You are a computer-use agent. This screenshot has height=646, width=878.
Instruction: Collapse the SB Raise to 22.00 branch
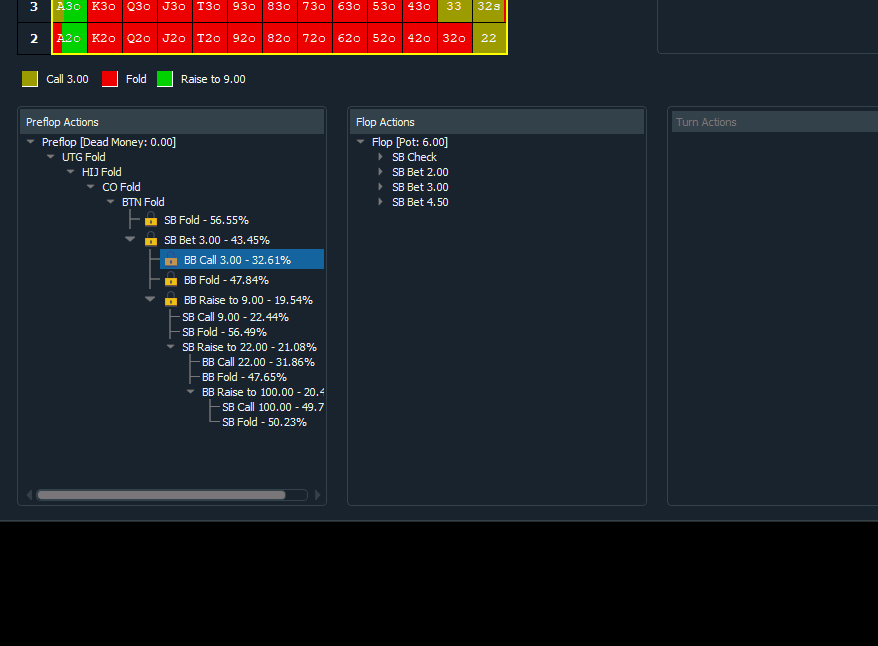(x=171, y=347)
